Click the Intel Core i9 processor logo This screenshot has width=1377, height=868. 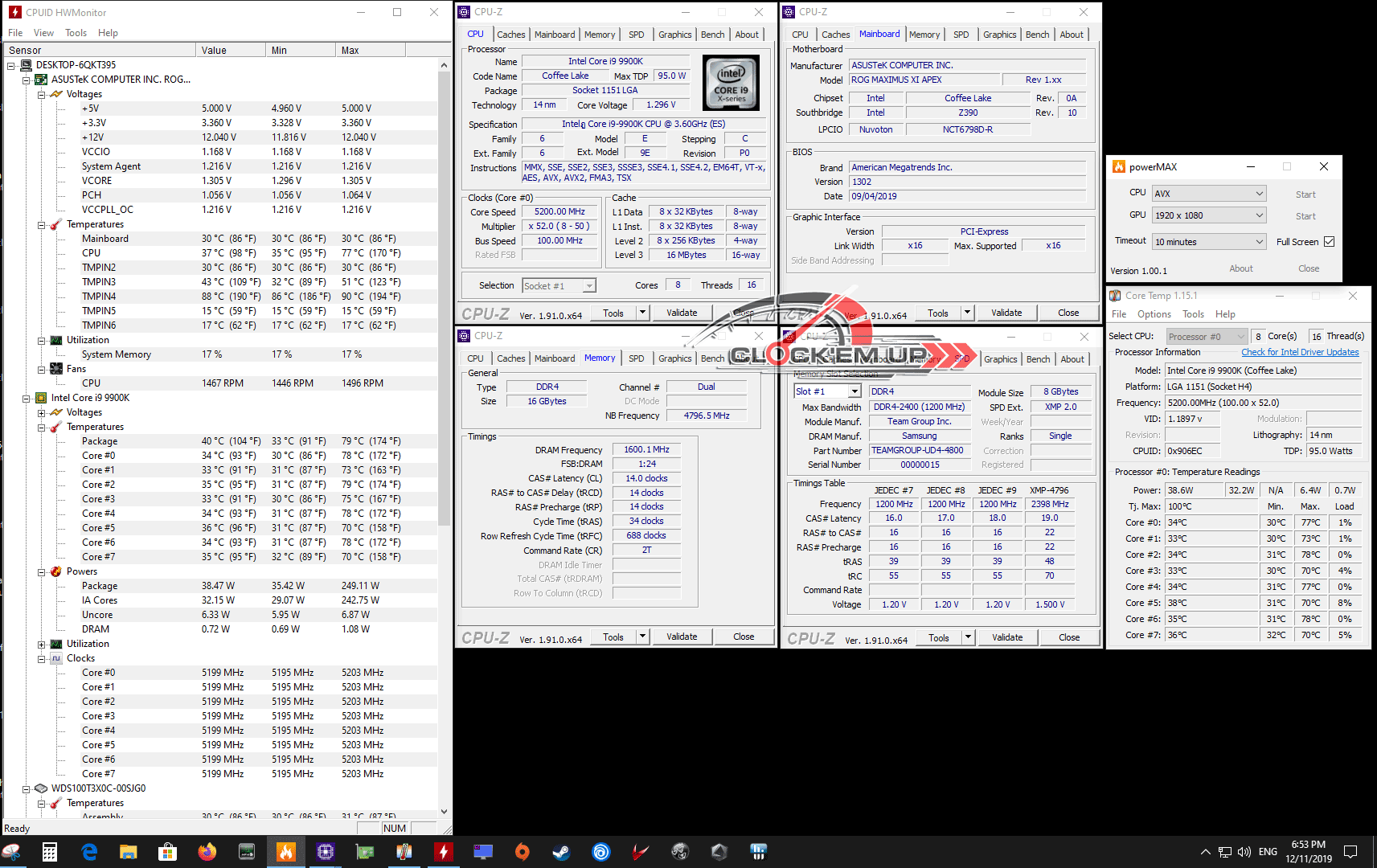(x=731, y=83)
